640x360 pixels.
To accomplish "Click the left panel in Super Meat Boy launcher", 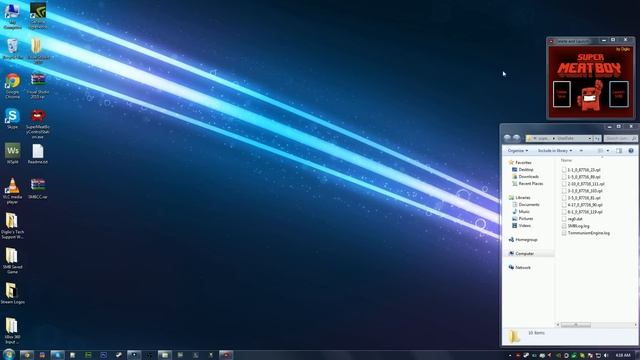I will click(x=562, y=94).
